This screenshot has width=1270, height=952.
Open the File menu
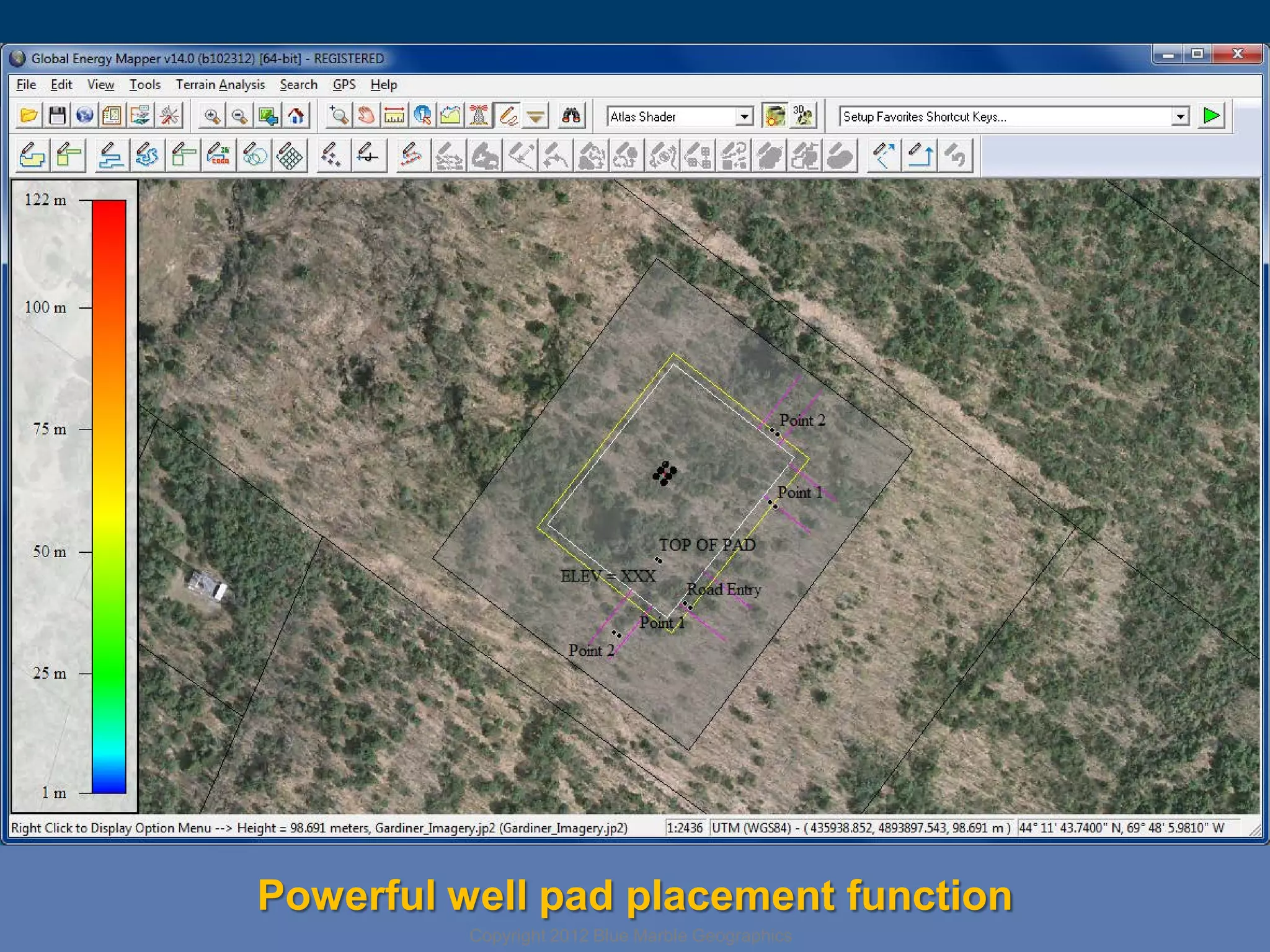[26, 84]
